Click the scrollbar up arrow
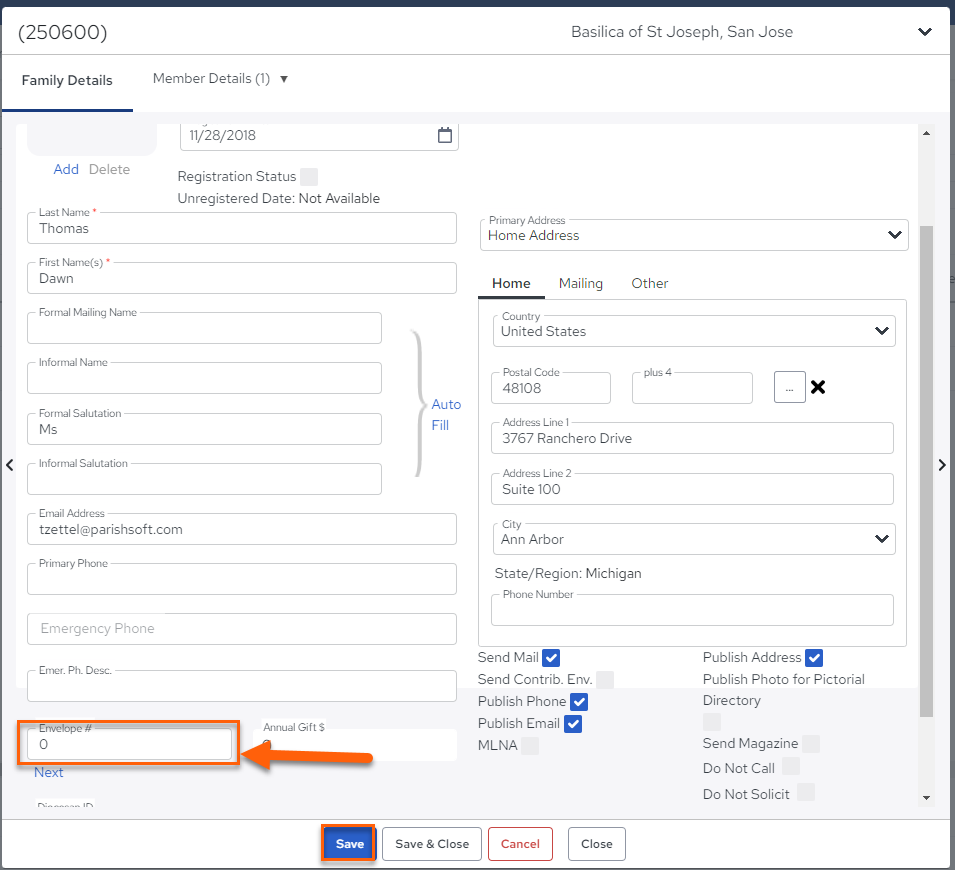The image size is (955, 870). [x=926, y=133]
